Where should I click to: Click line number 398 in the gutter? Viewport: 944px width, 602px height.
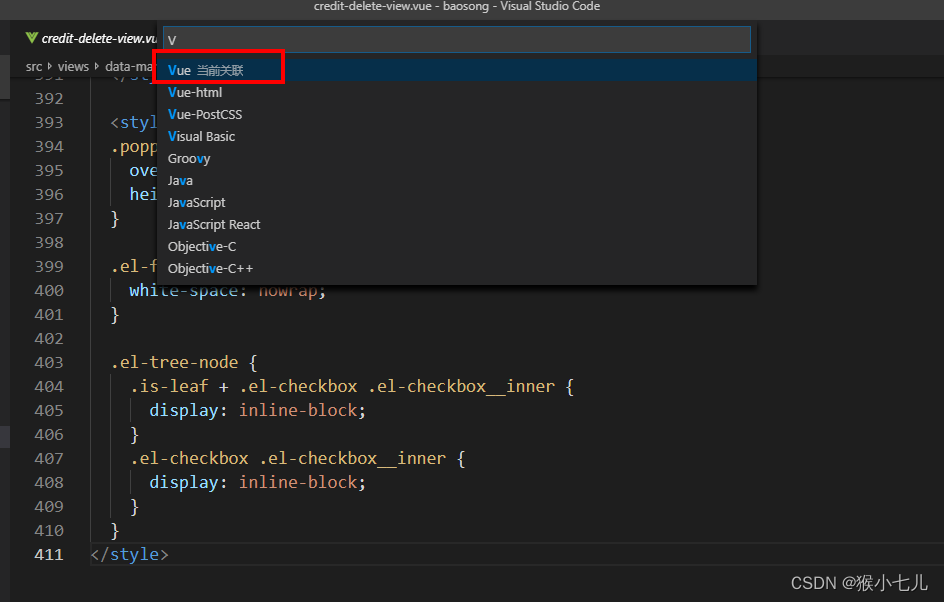point(49,243)
